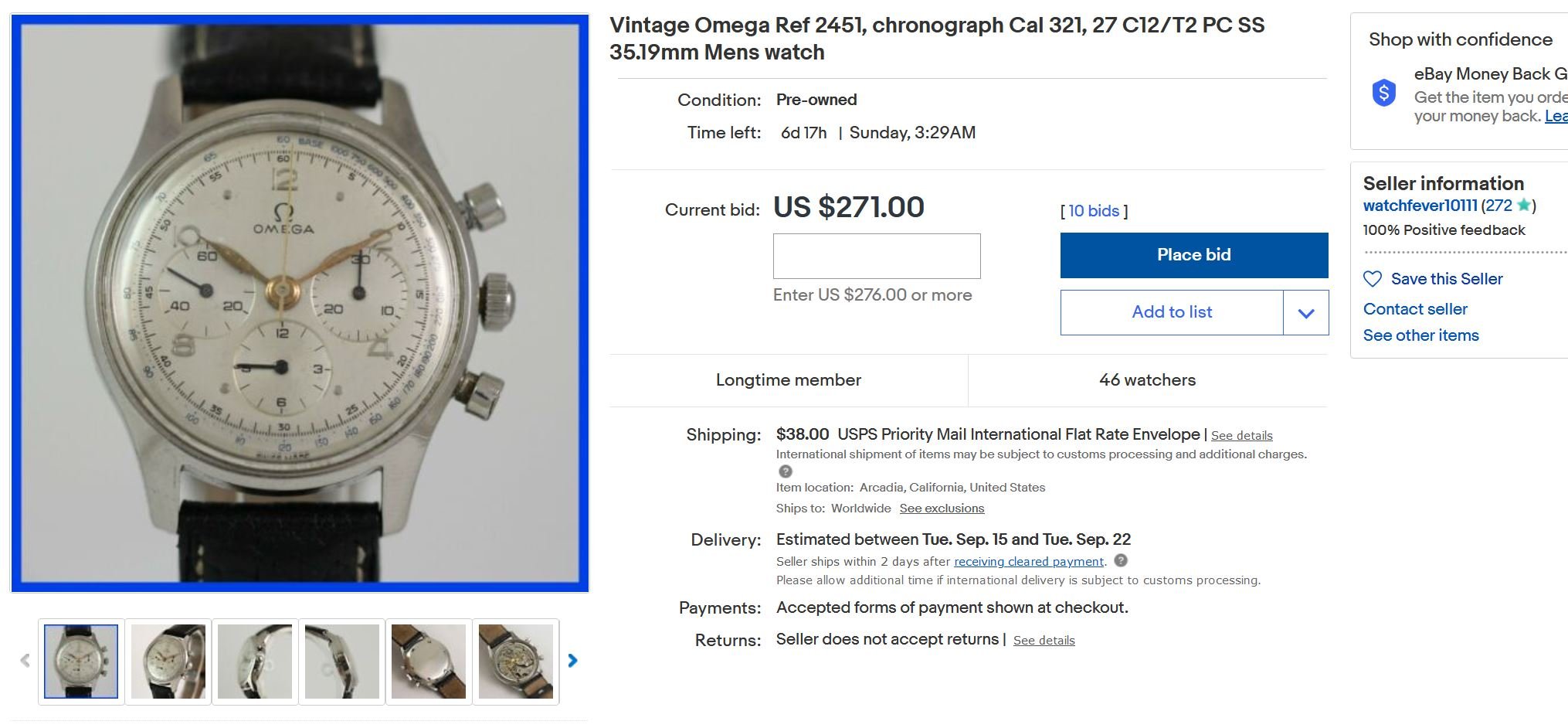Open See other items link
The width and height of the screenshot is (1568, 728).
click(1420, 335)
